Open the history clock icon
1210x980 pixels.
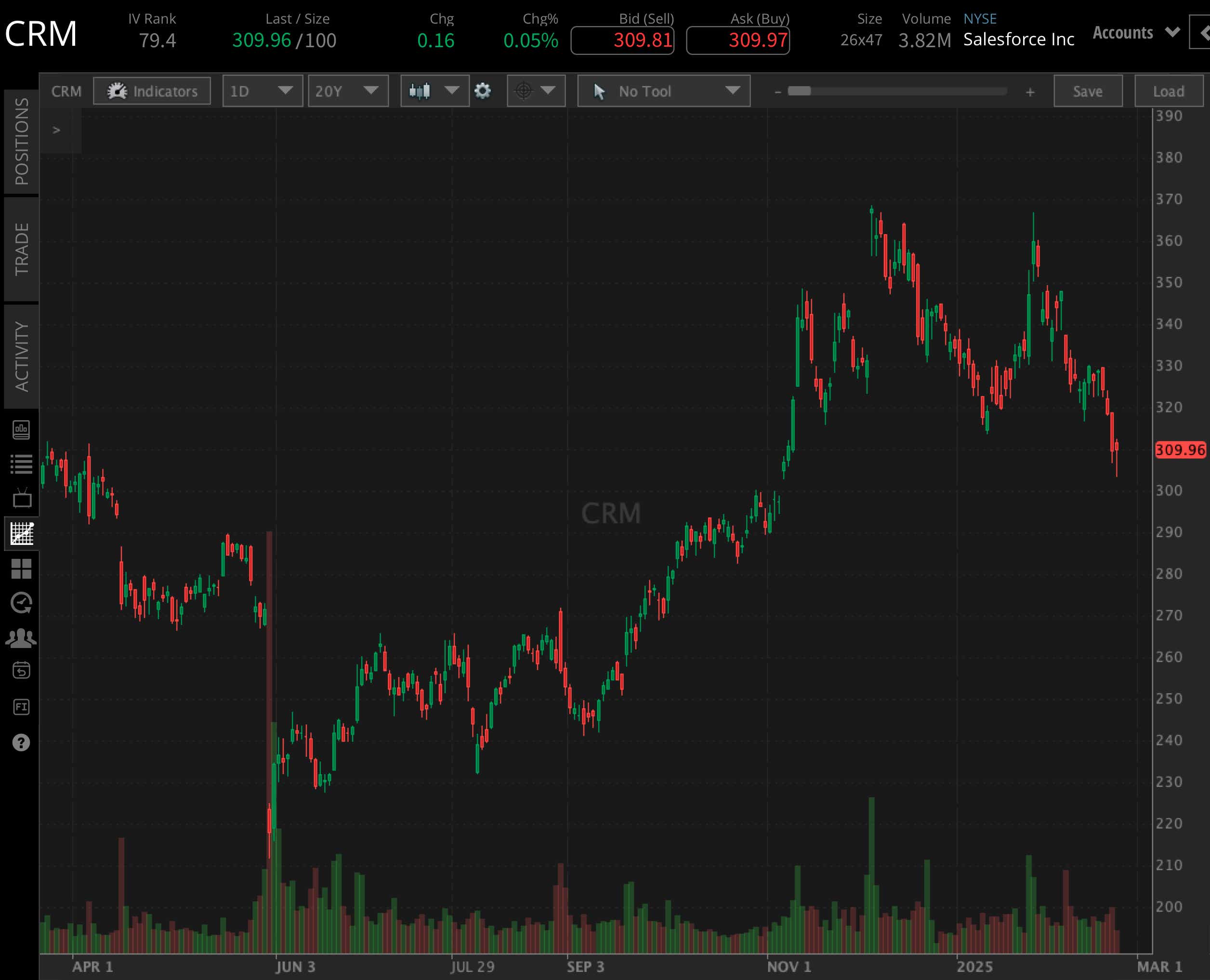[x=22, y=602]
